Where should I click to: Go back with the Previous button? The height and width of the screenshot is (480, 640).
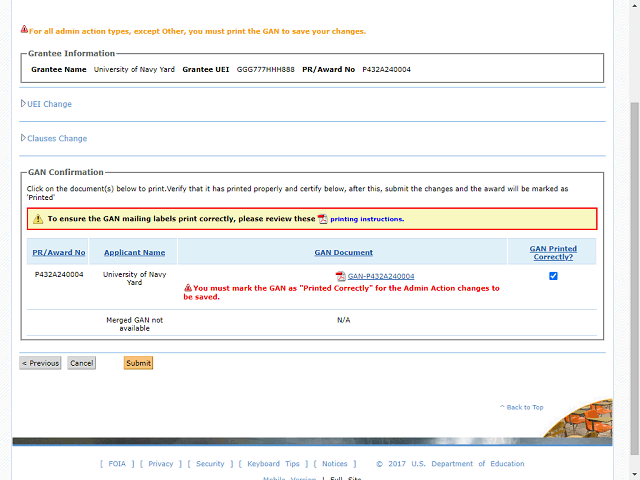(40, 363)
